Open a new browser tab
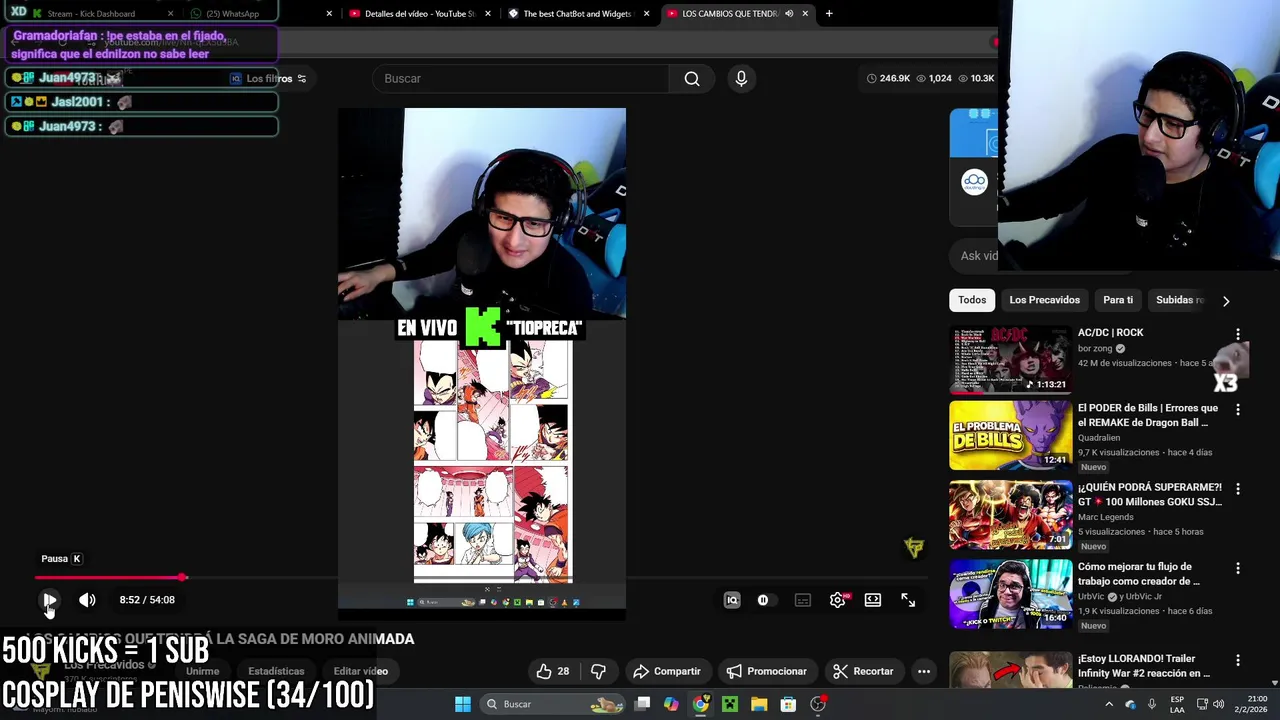Screen dimensions: 1280x720 coord(829,13)
